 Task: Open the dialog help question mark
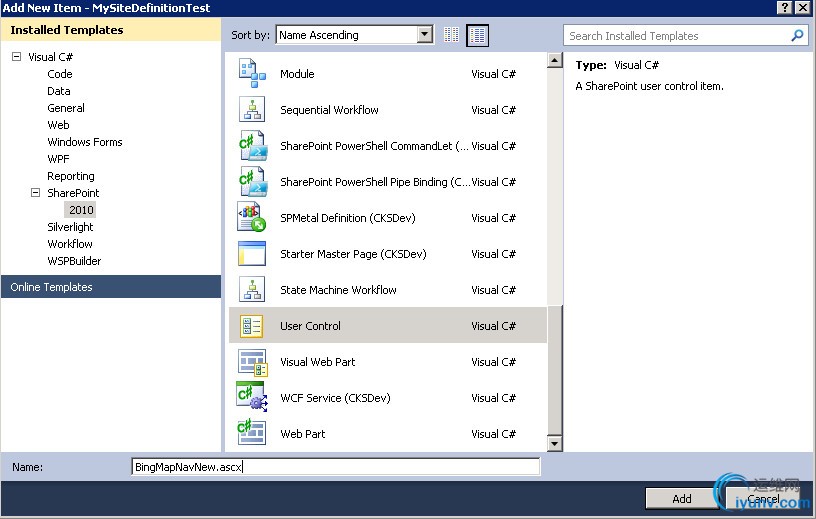click(785, 7)
